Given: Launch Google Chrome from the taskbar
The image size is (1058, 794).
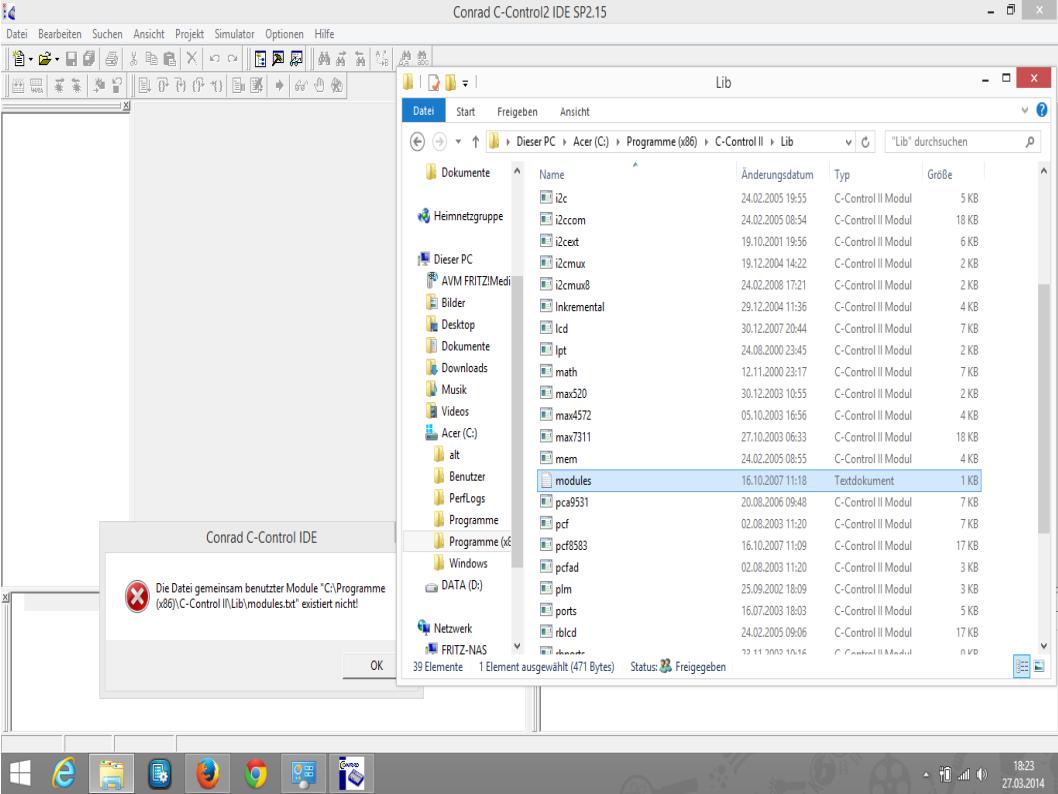Looking at the screenshot, I should pos(259,770).
